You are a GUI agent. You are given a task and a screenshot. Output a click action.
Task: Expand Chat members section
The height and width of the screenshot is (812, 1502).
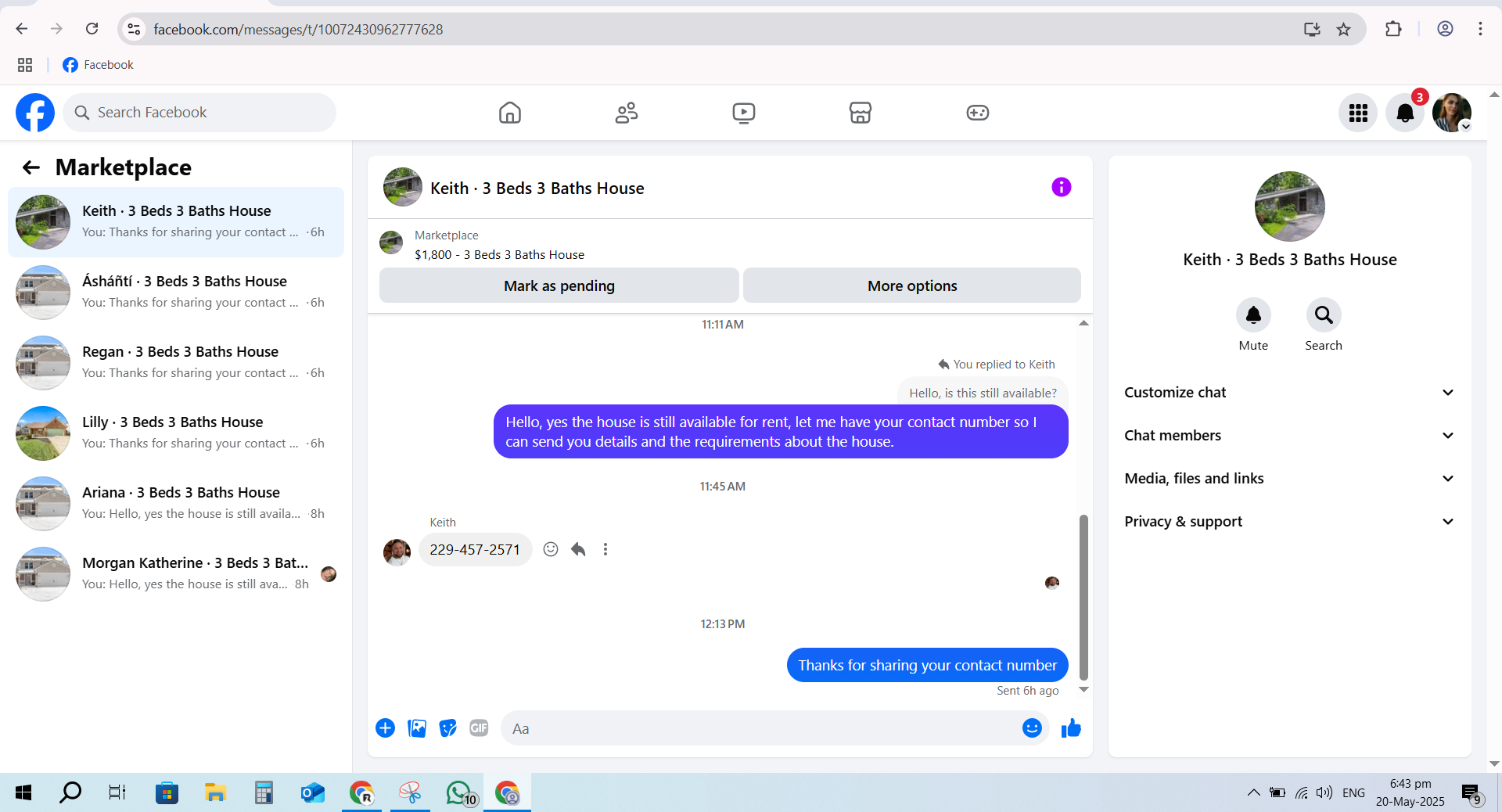pos(1289,436)
